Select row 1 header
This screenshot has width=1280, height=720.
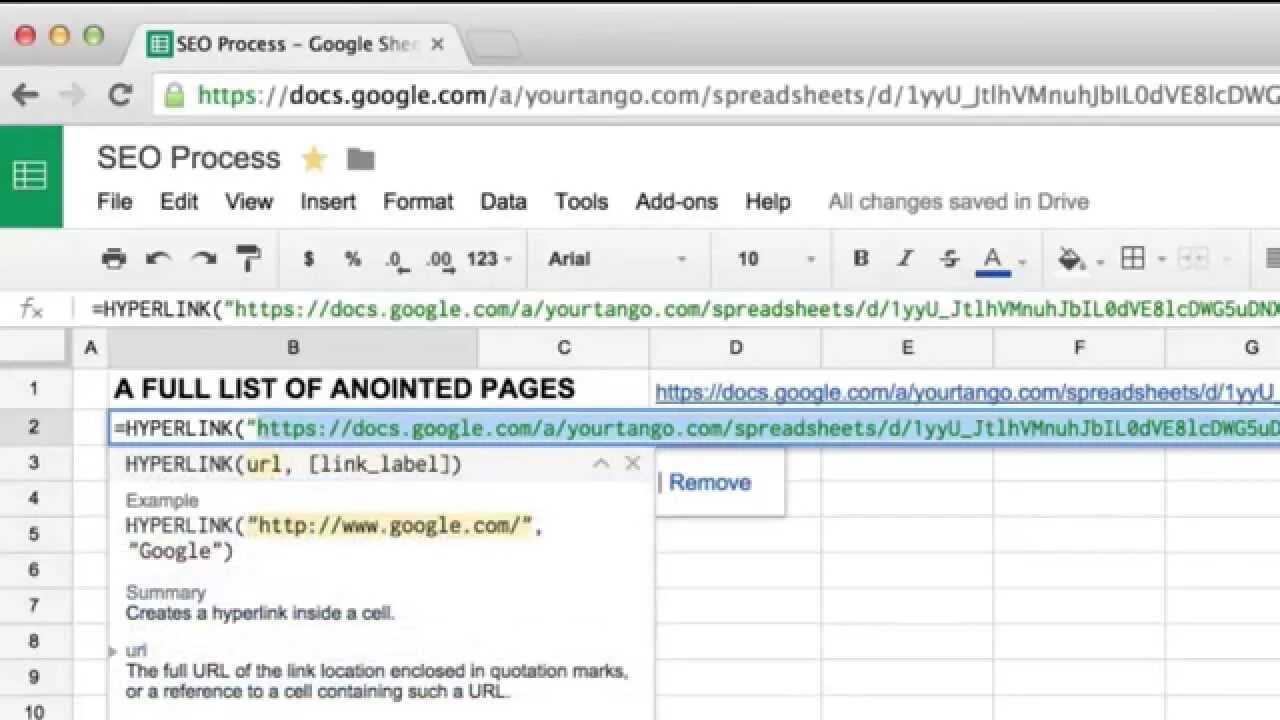pos(35,389)
